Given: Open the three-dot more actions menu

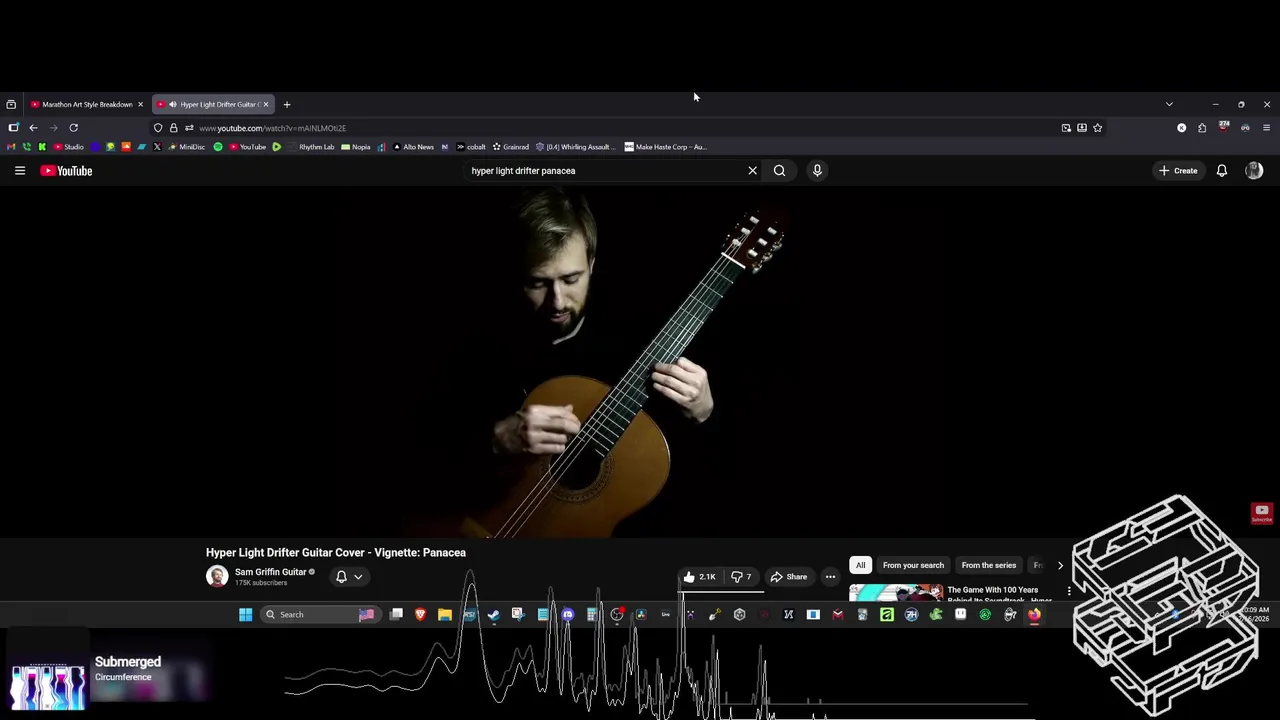Looking at the screenshot, I should click(x=830, y=577).
